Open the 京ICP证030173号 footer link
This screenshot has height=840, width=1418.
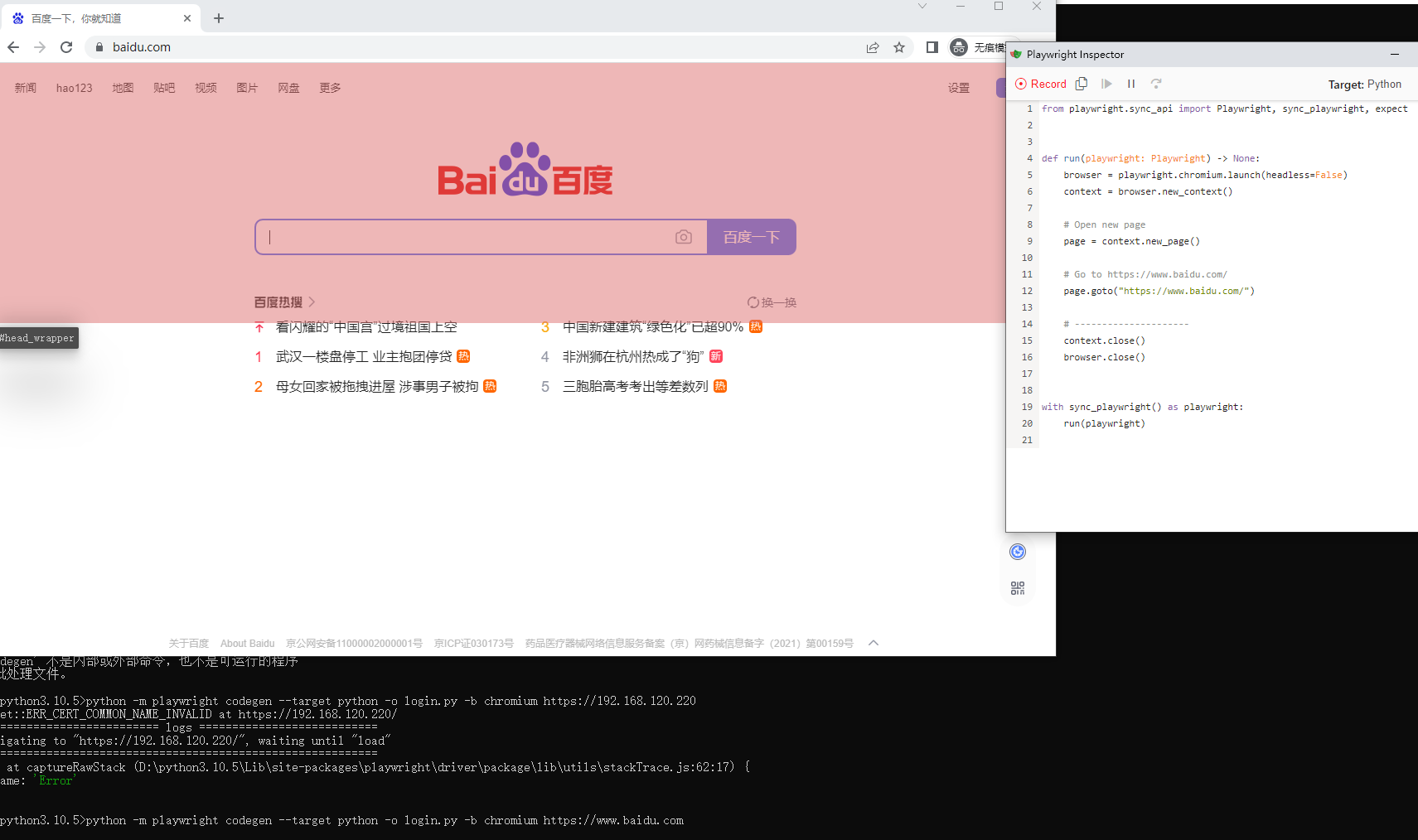(x=474, y=644)
